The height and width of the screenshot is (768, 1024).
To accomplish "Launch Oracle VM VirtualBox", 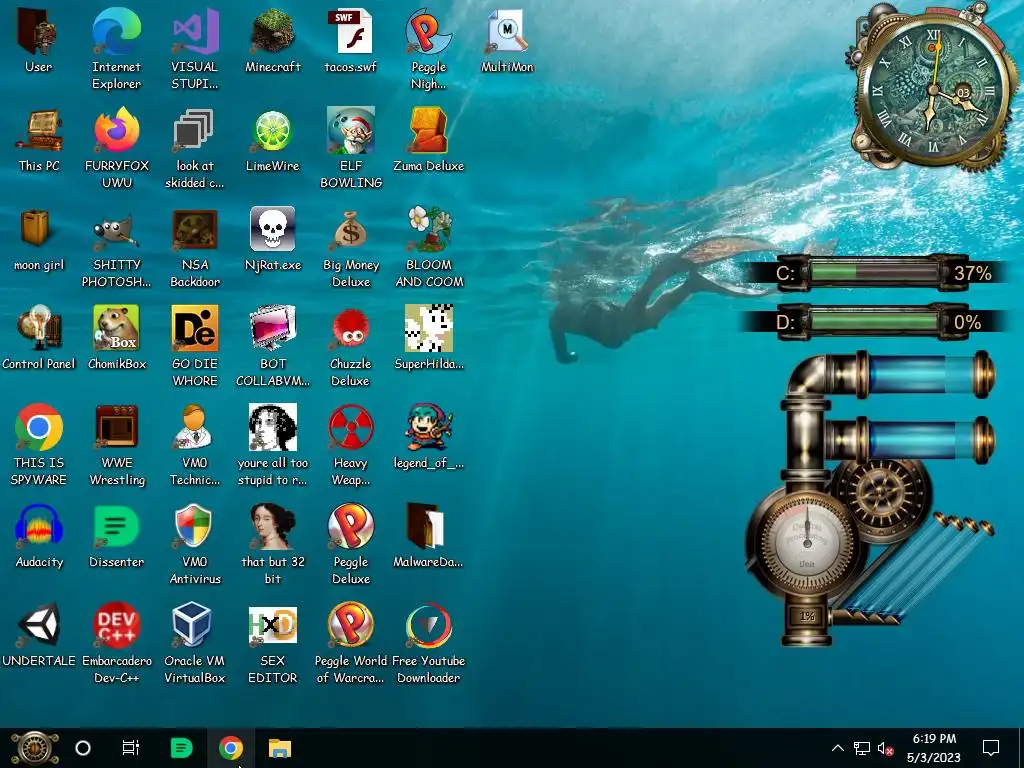I will 195,643.
